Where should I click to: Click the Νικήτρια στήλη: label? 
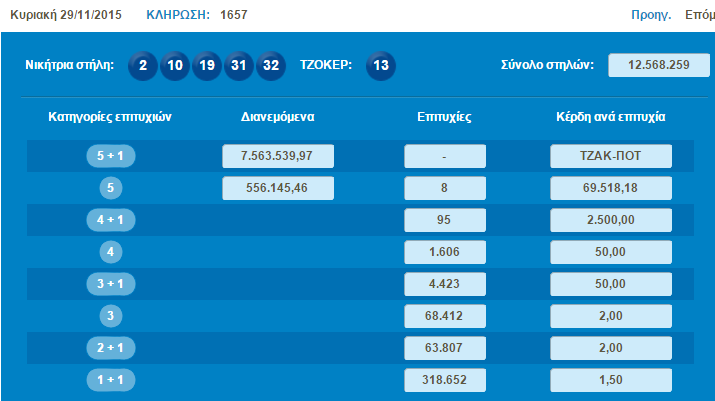69,65
